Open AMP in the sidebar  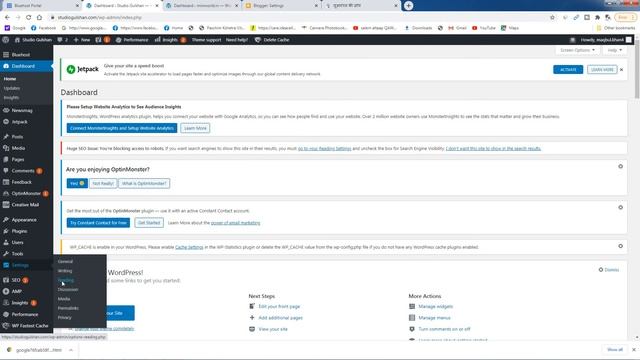pyautogui.click(x=27, y=291)
